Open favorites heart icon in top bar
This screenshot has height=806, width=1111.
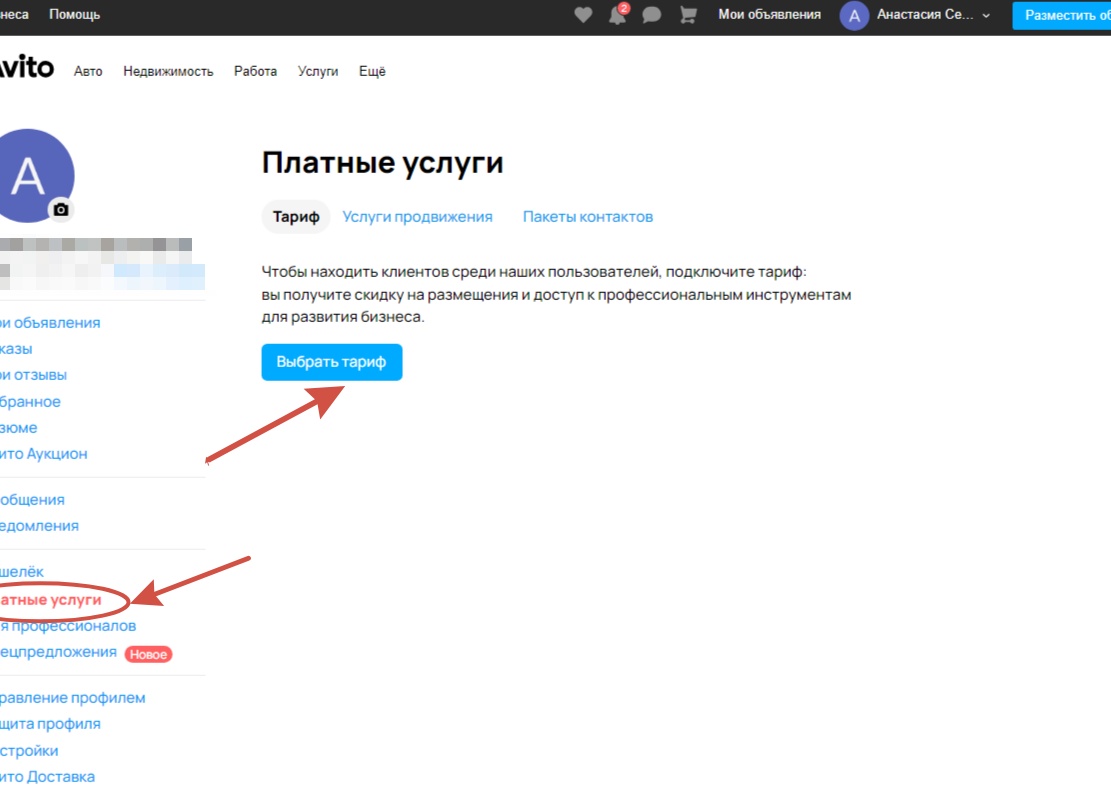[583, 15]
